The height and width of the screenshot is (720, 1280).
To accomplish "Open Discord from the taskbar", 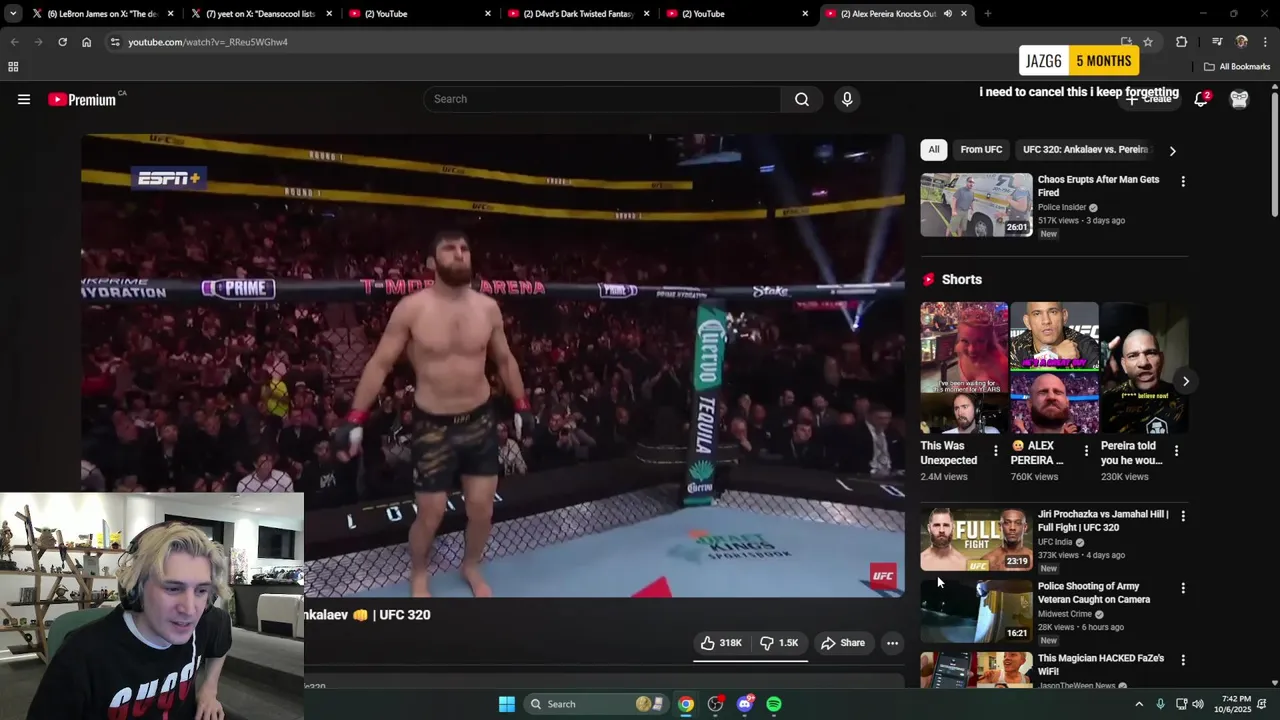I will pos(745,704).
